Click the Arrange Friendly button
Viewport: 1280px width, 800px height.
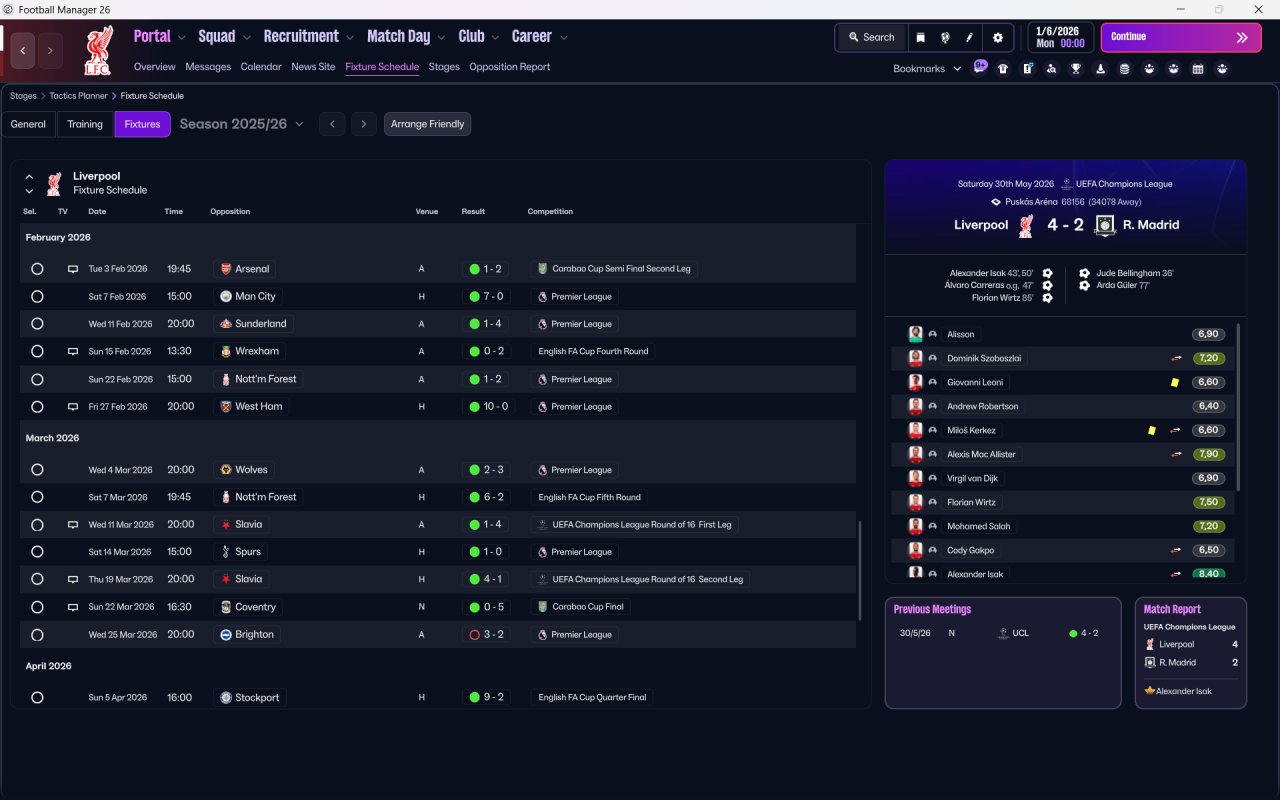tap(427, 124)
